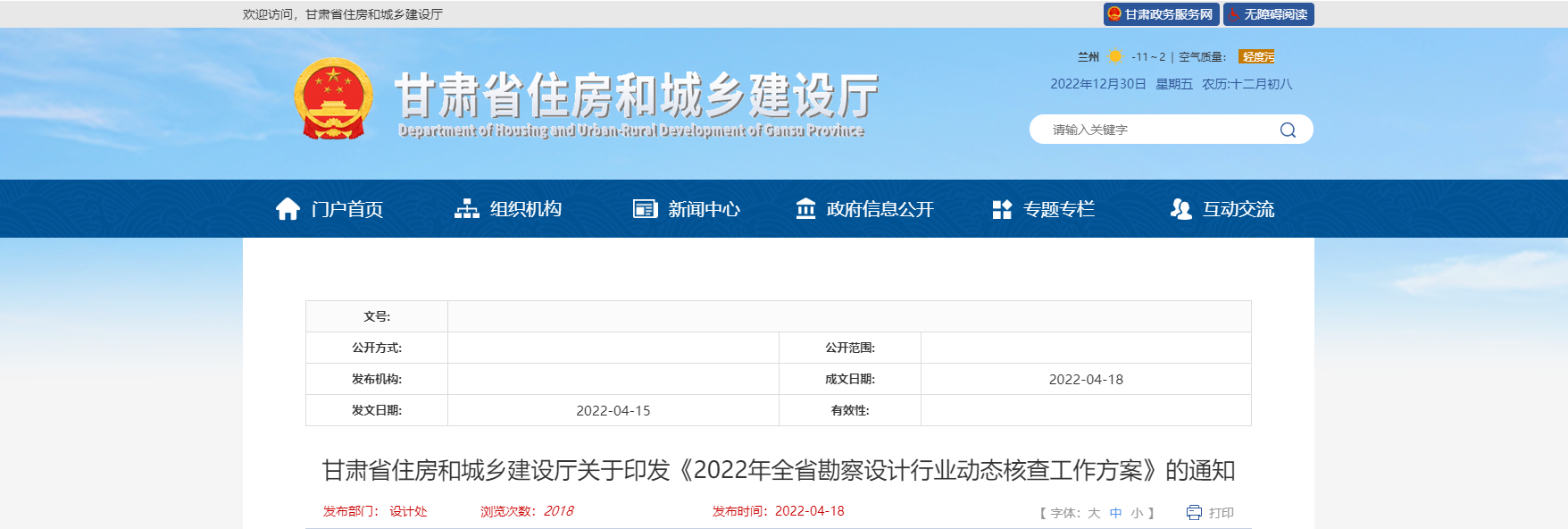Set font size to 小

pos(1137,513)
